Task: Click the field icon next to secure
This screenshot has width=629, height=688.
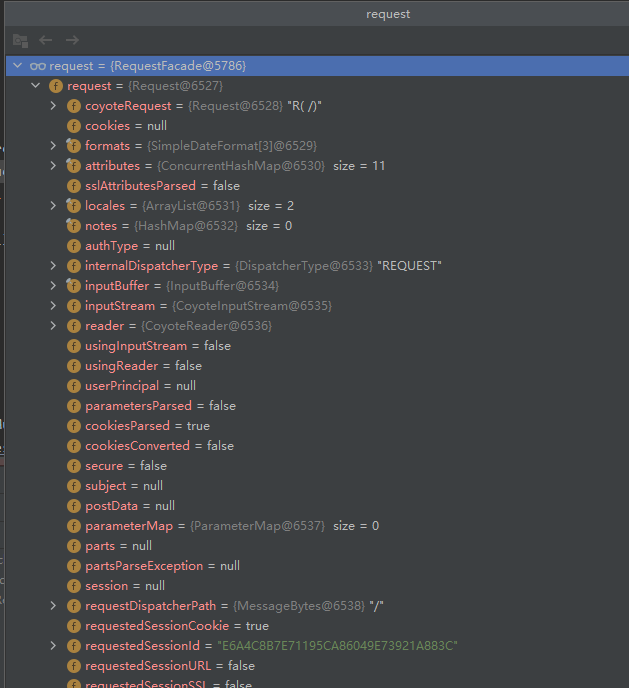Action: pos(74,466)
